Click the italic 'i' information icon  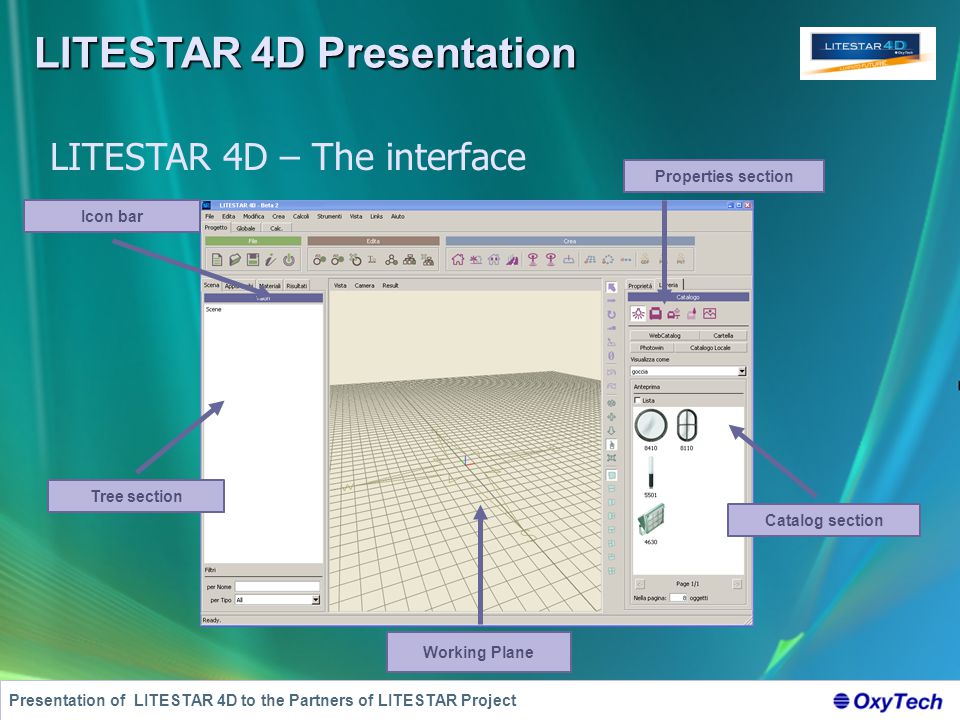(x=270, y=260)
